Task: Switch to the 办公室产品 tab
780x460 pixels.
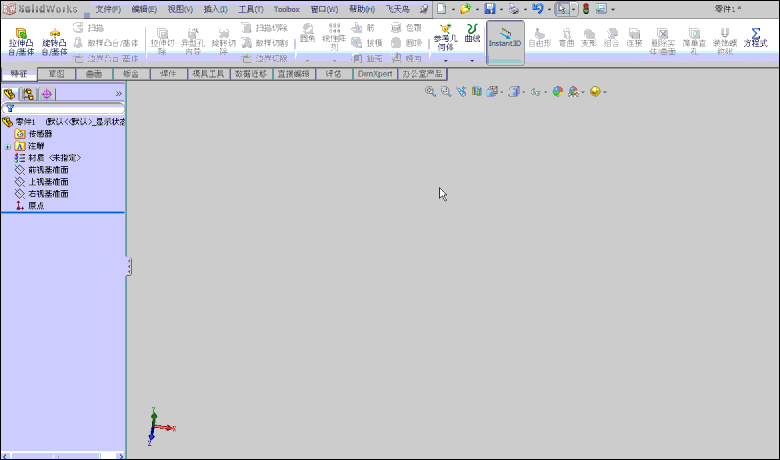Action: tap(422, 74)
